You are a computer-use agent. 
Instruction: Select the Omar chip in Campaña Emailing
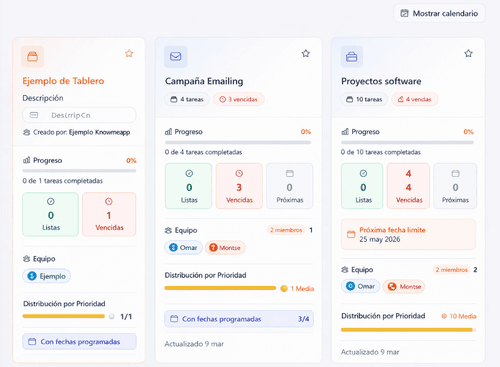[183, 248]
